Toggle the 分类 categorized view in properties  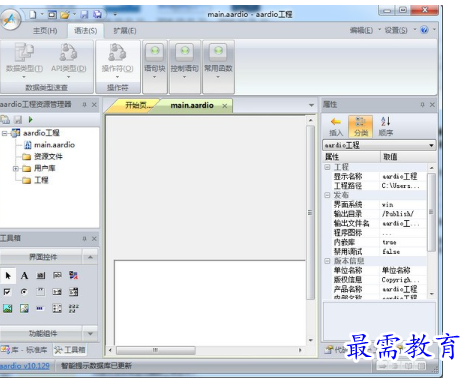(x=361, y=126)
